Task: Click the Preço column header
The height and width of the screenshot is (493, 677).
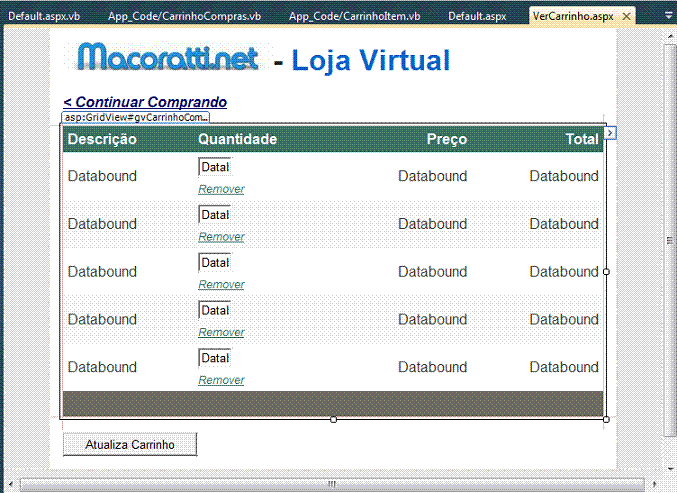Action: coord(446,139)
